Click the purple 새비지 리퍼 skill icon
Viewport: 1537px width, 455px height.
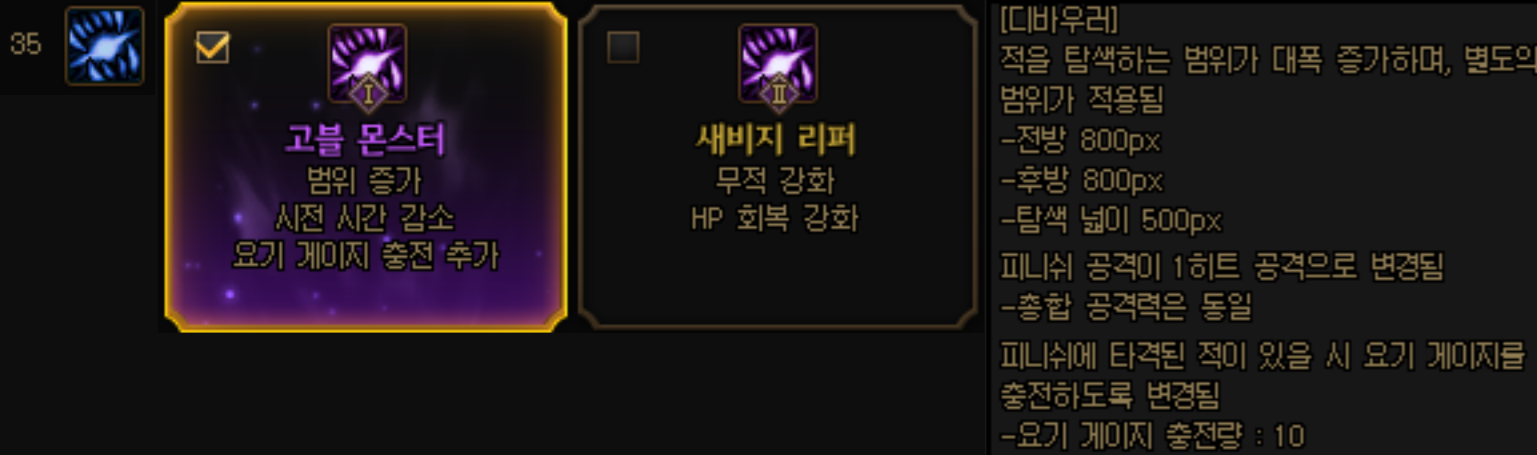pos(778,62)
